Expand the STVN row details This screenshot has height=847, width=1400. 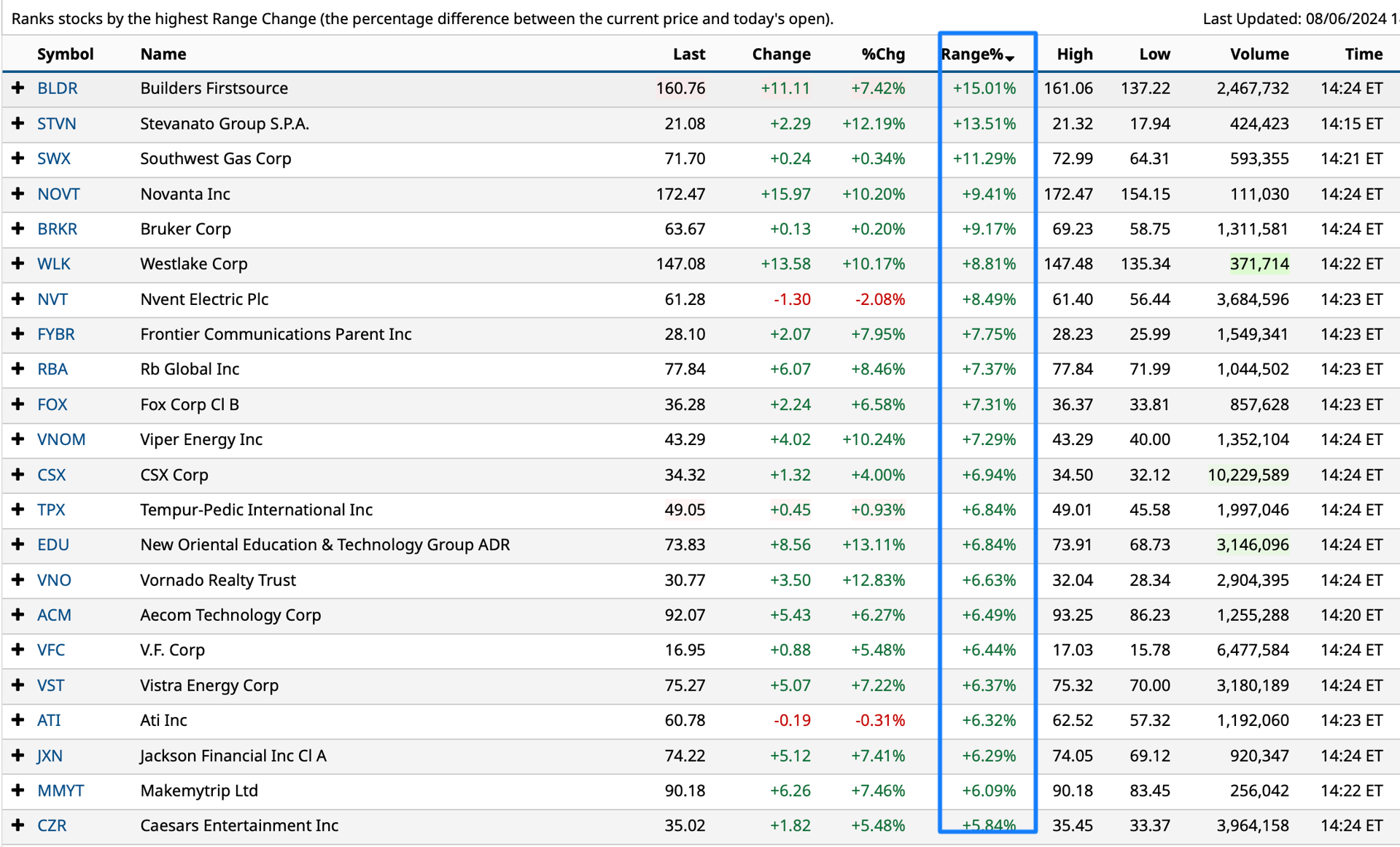click(18, 123)
